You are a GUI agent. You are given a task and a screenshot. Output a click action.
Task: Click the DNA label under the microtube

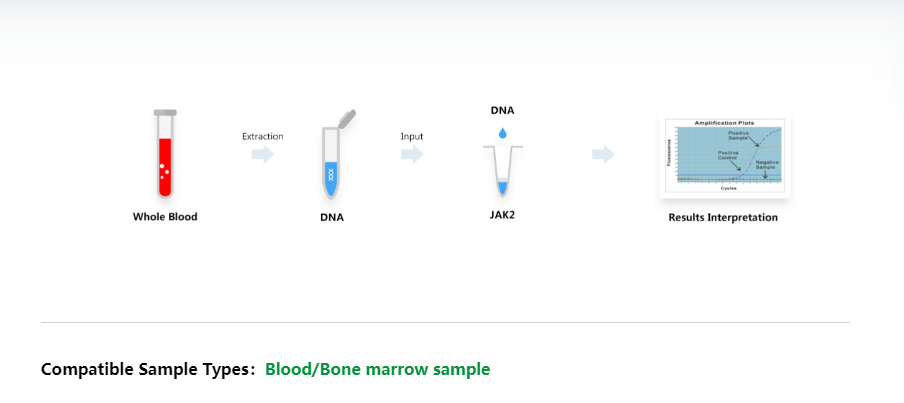pos(332,218)
